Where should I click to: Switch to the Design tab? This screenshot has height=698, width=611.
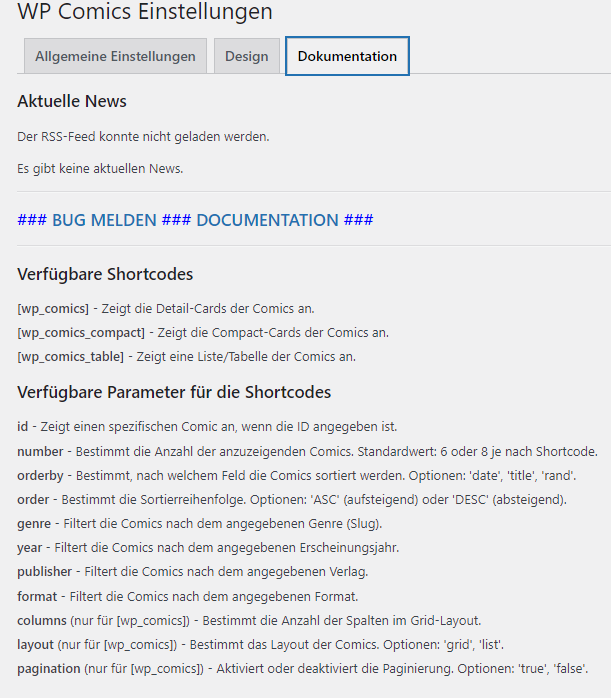click(x=247, y=56)
